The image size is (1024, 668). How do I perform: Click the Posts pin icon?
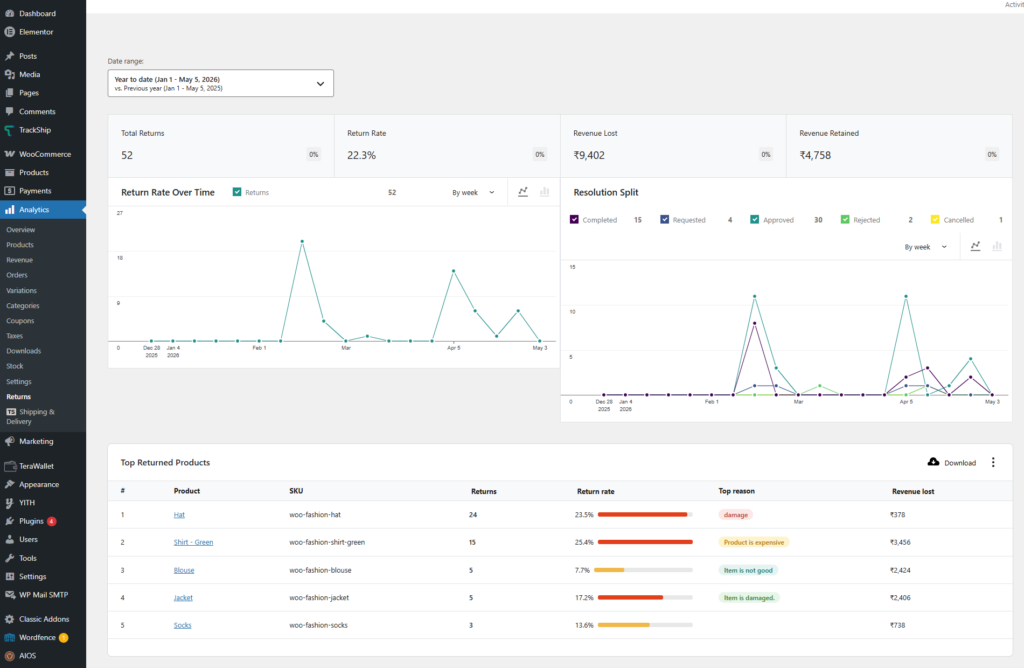[10, 56]
